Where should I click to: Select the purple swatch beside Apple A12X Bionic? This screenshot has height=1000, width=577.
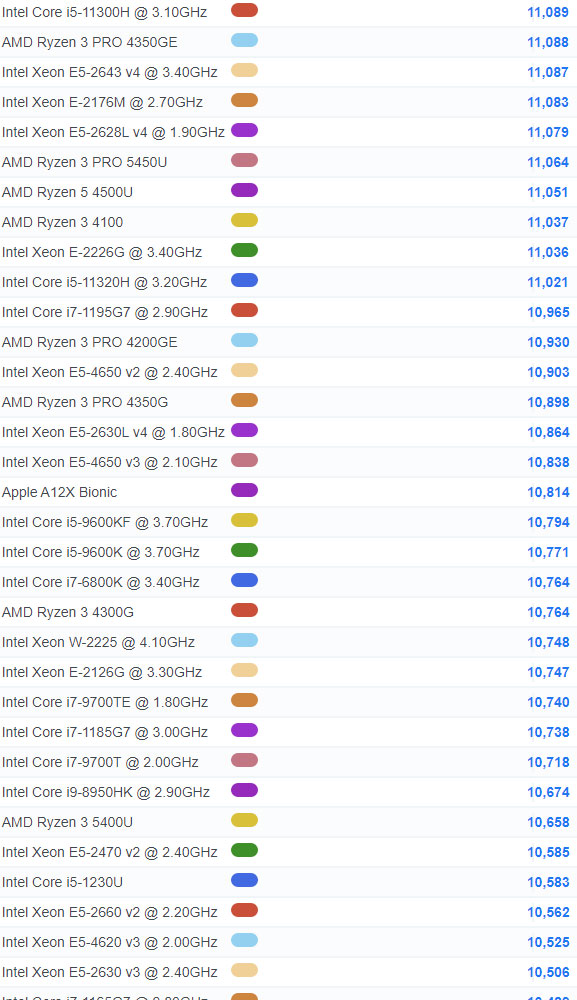[x=244, y=490]
